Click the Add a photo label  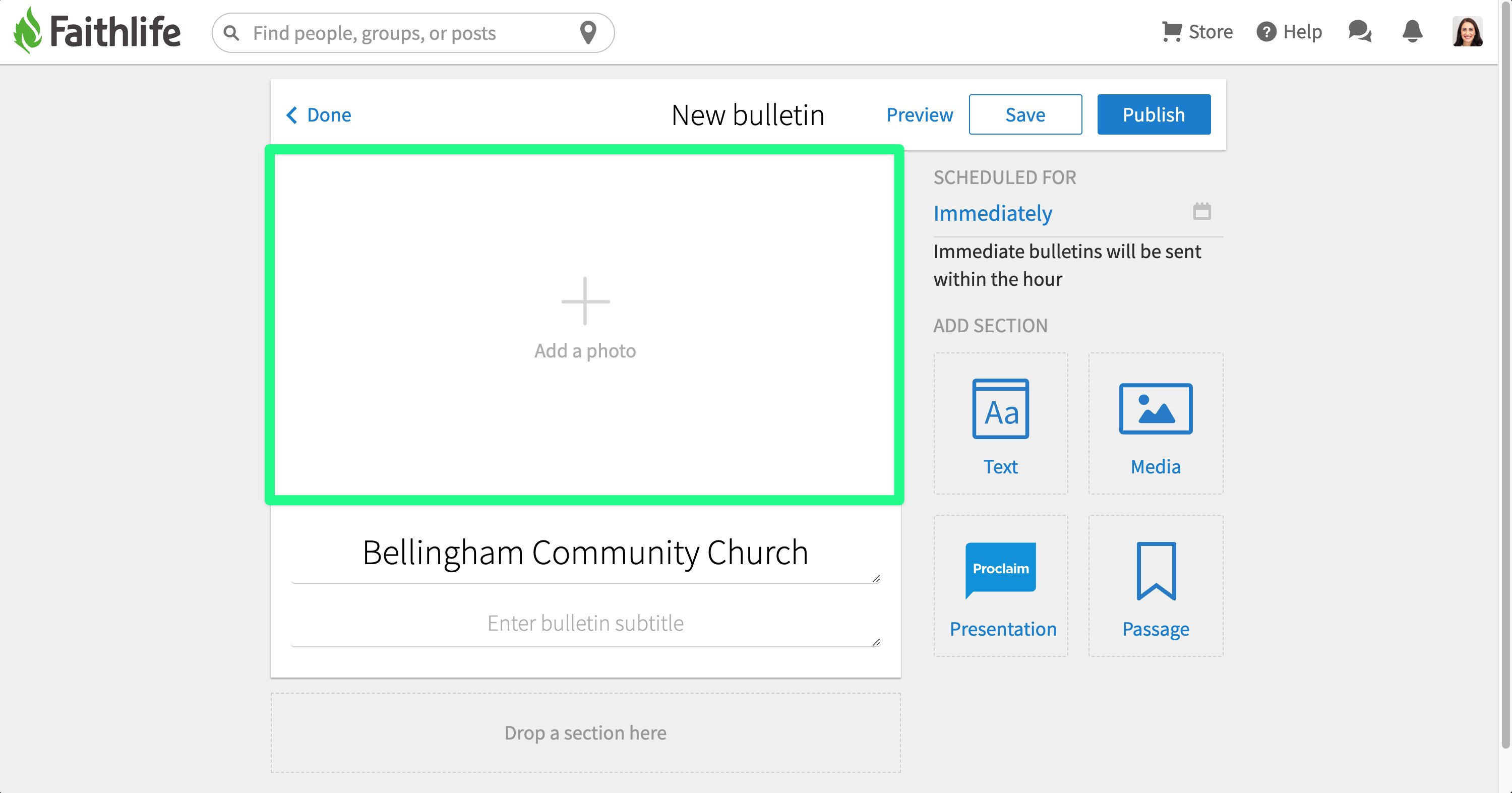point(585,350)
